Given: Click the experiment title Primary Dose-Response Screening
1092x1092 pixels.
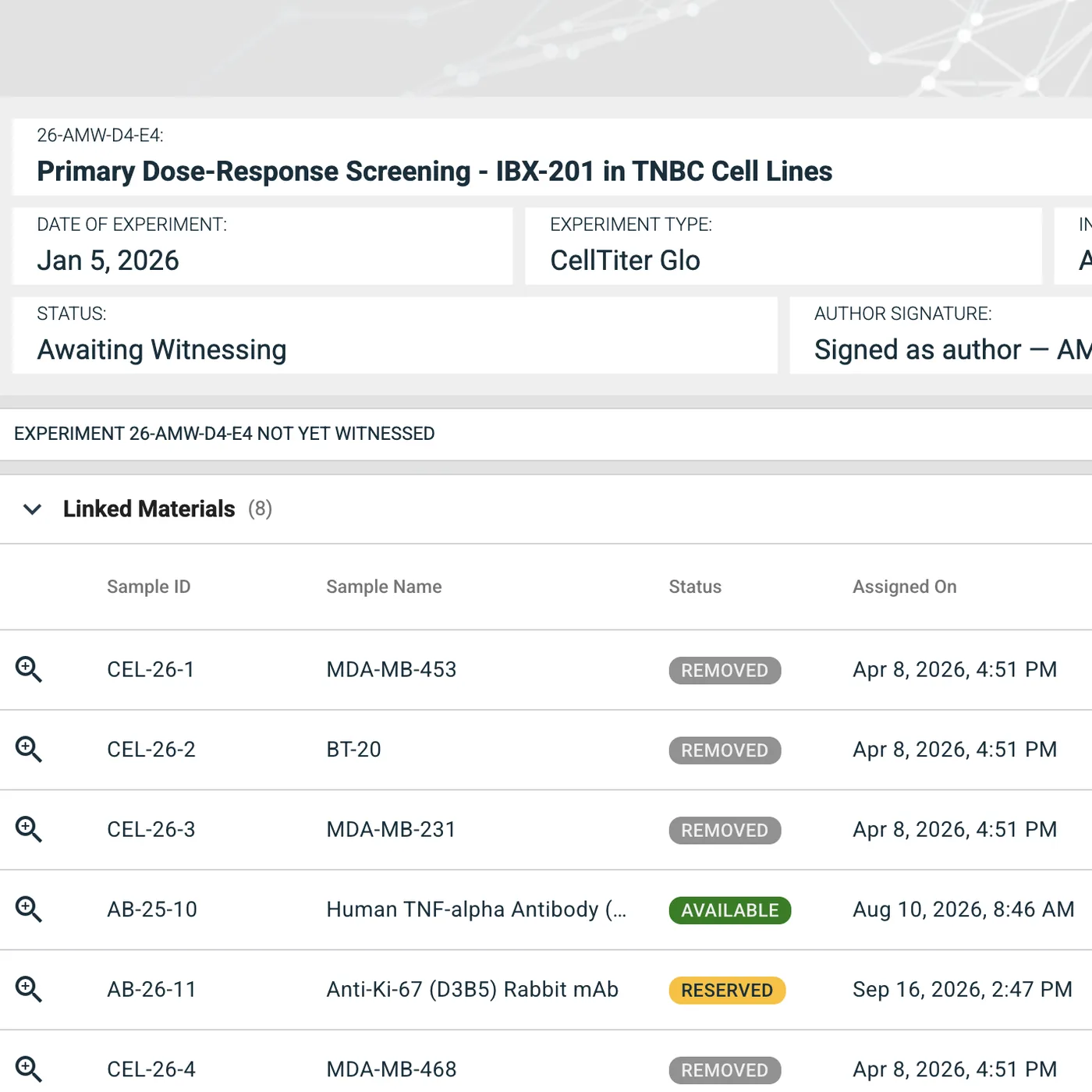Looking at the screenshot, I should [434, 171].
